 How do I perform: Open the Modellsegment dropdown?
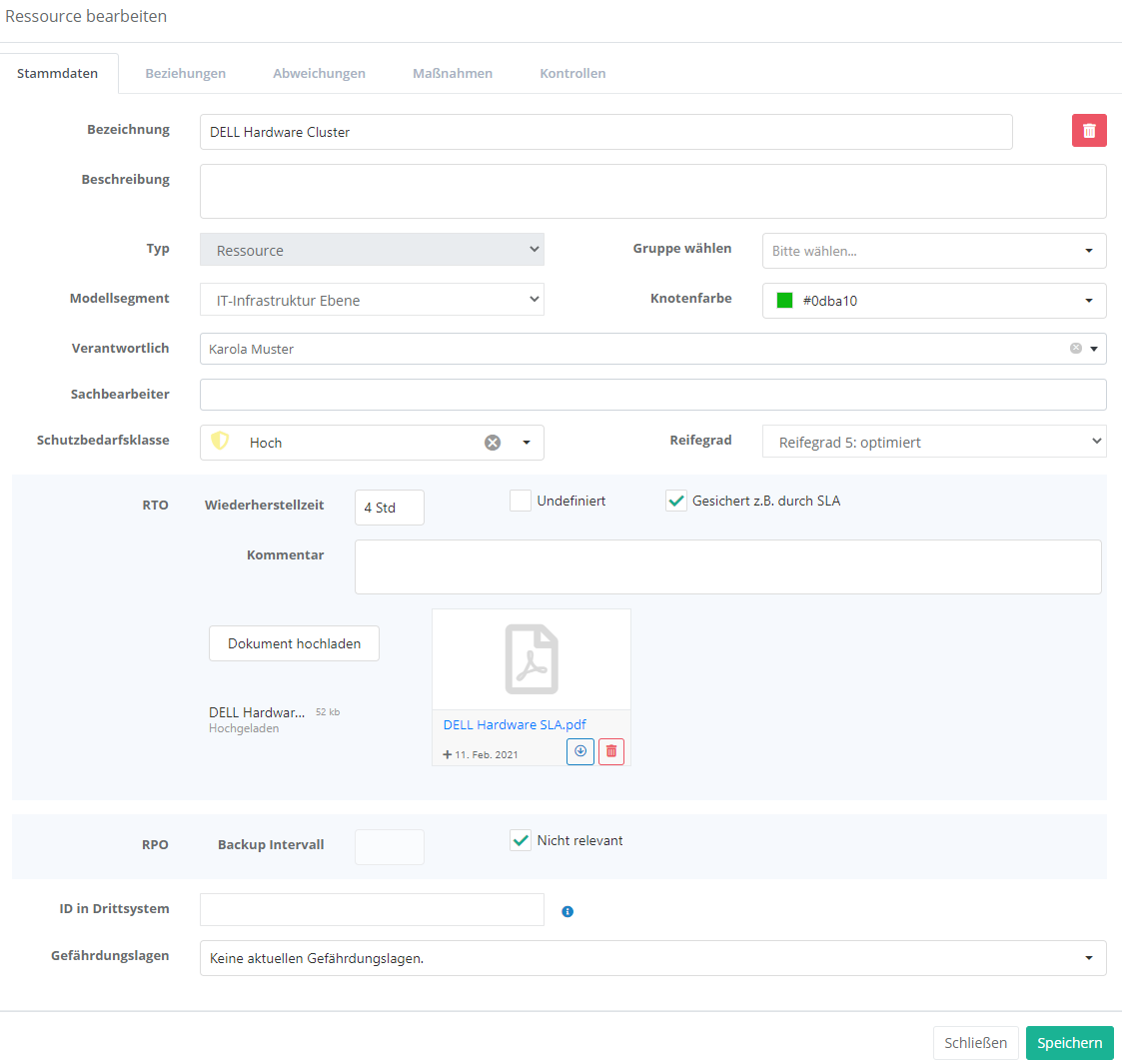point(372,300)
